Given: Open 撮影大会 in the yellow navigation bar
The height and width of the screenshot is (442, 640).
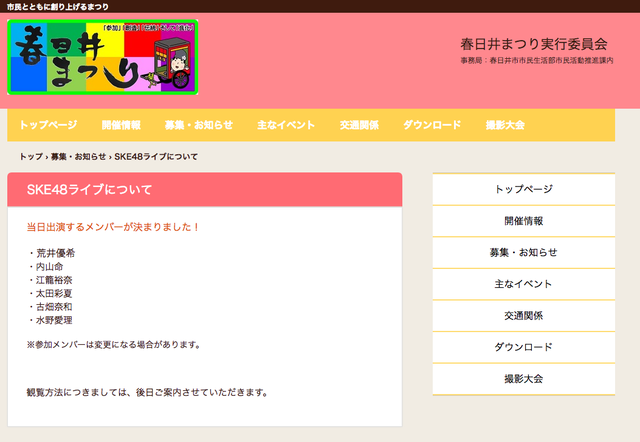Looking at the screenshot, I should (x=505, y=125).
